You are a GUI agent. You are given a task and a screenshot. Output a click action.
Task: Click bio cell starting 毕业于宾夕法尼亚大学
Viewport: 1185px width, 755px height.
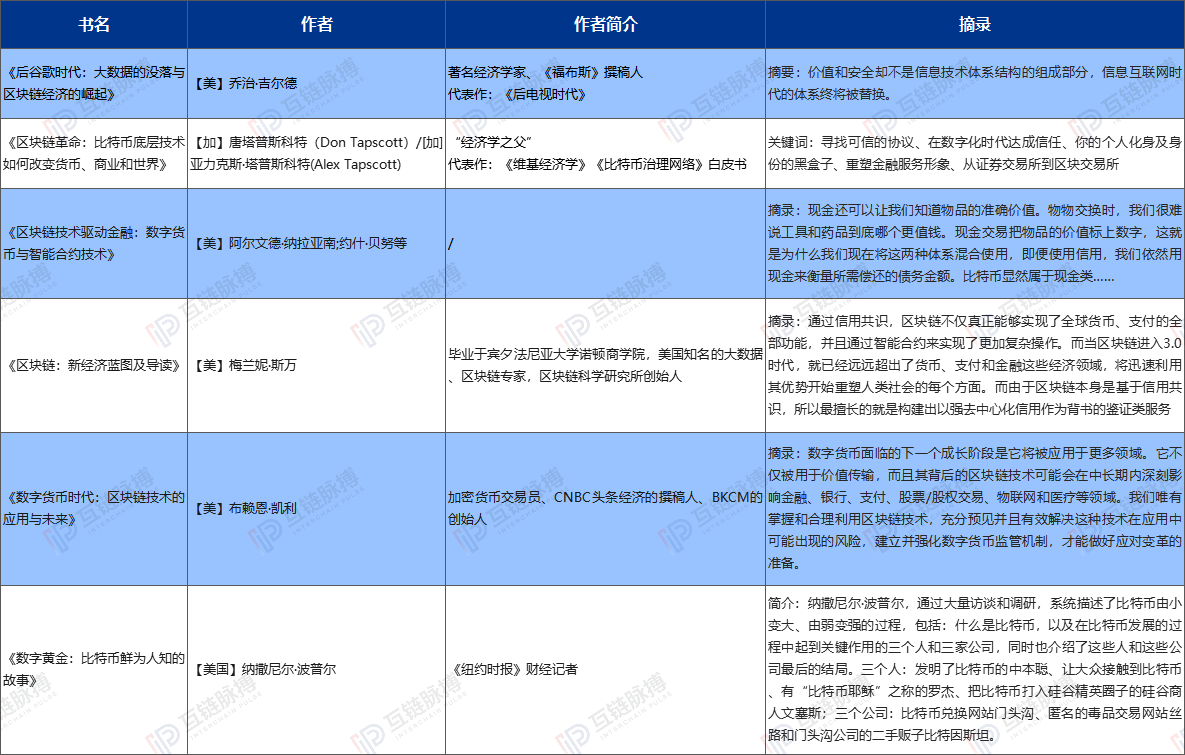coord(605,365)
